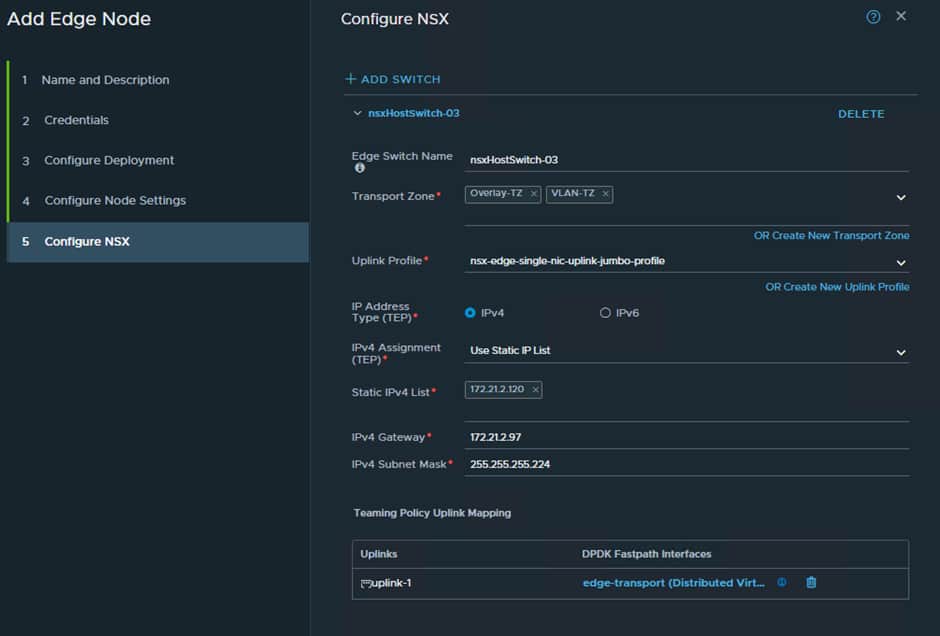Viewport: 940px width, 636px height.
Task: Close the Add Edge Node wizard
Action: pos(900,16)
